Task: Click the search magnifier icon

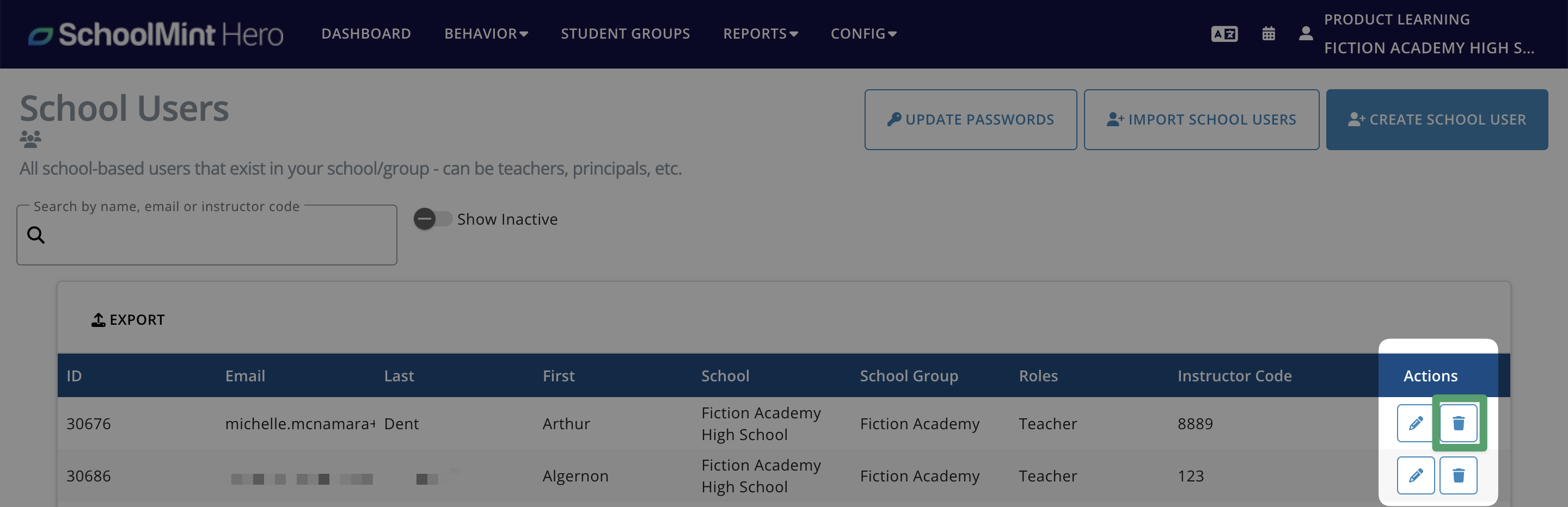Action: 36,234
